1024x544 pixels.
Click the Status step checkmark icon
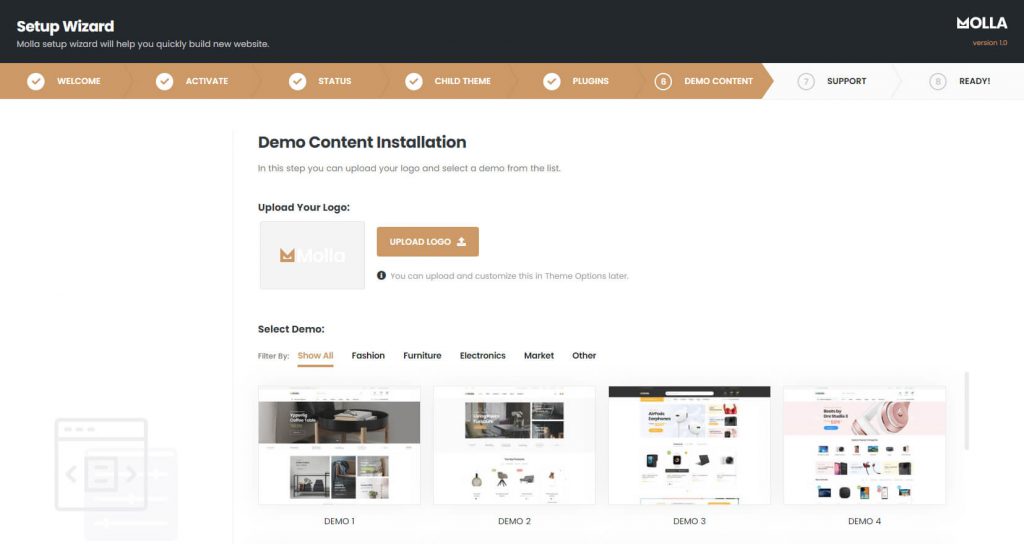click(x=297, y=81)
